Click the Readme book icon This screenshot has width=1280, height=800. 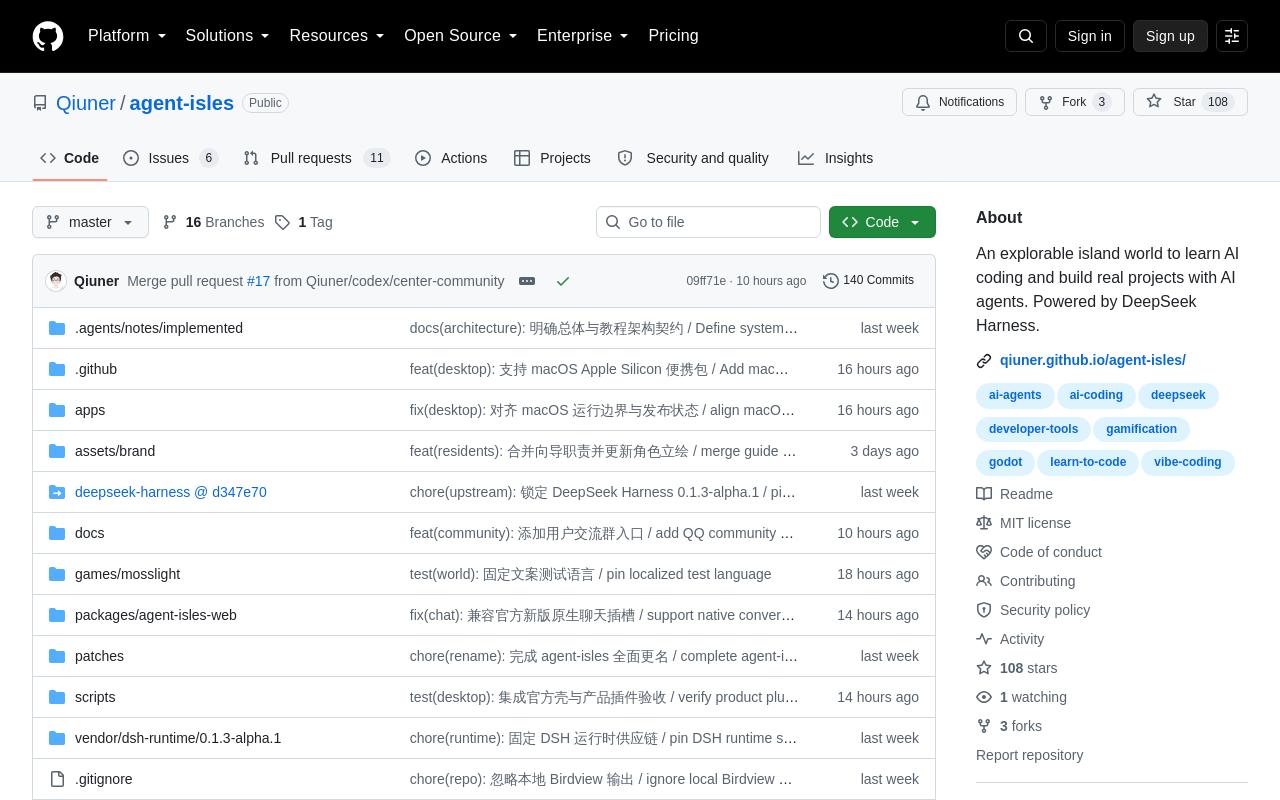(984, 494)
